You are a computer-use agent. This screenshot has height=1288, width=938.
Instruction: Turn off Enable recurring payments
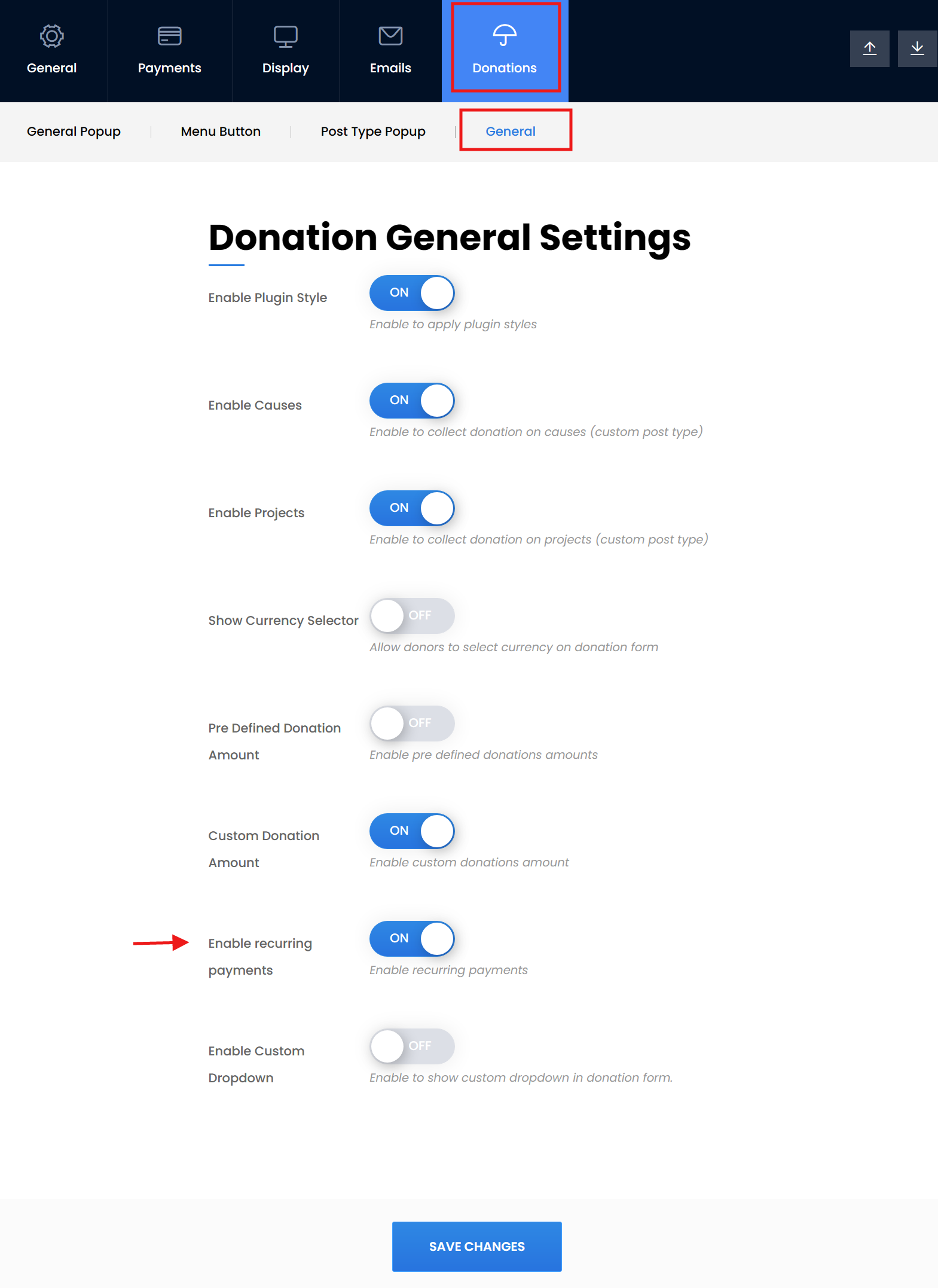click(x=412, y=939)
